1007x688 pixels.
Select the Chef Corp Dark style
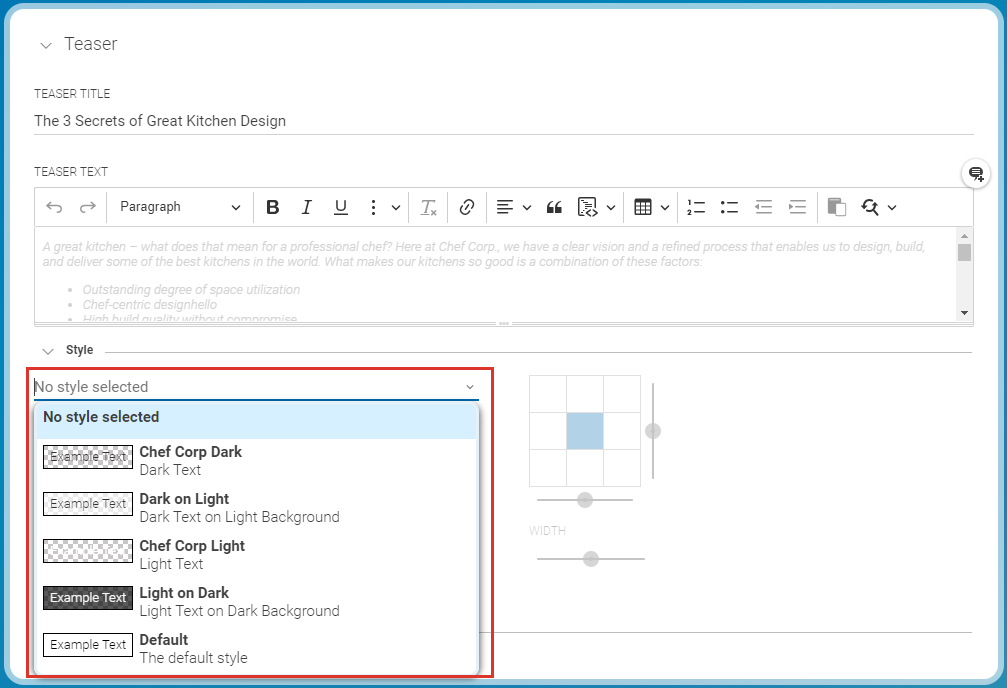[190, 460]
